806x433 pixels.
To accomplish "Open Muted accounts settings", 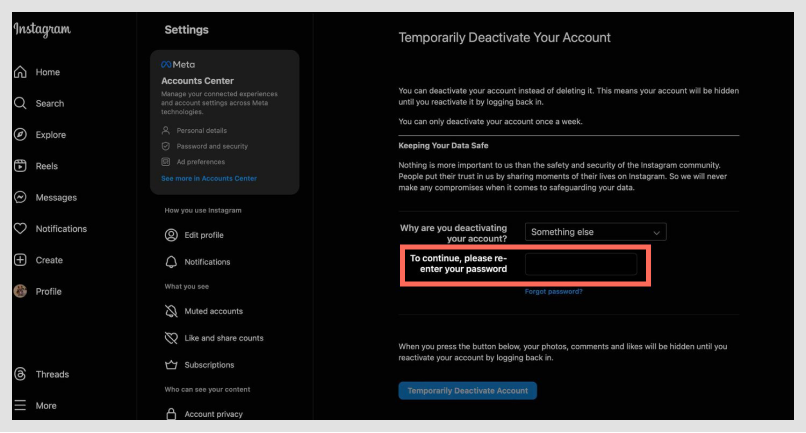I will point(214,311).
